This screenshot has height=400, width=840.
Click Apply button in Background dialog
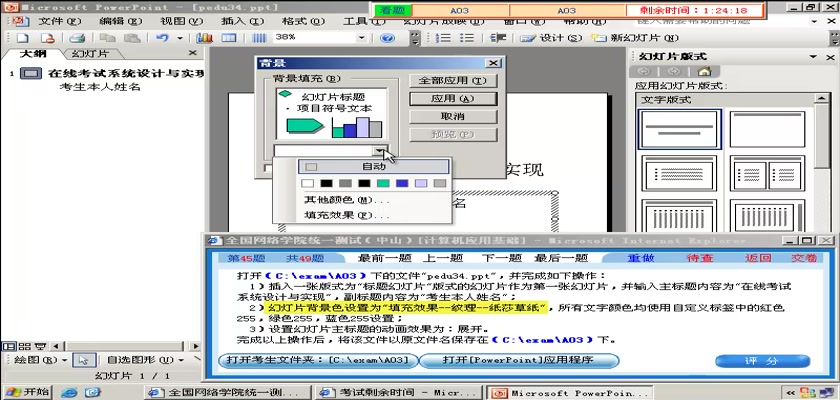coord(453,99)
